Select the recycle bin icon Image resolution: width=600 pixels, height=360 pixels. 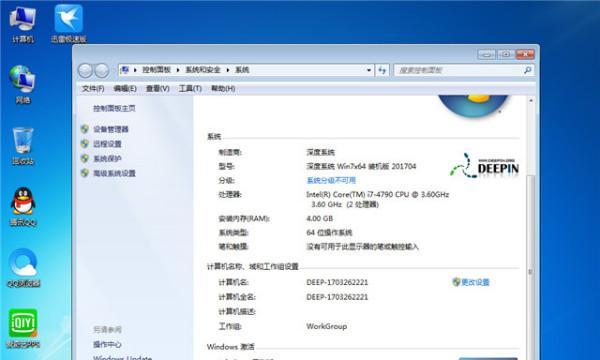(23, 146)
